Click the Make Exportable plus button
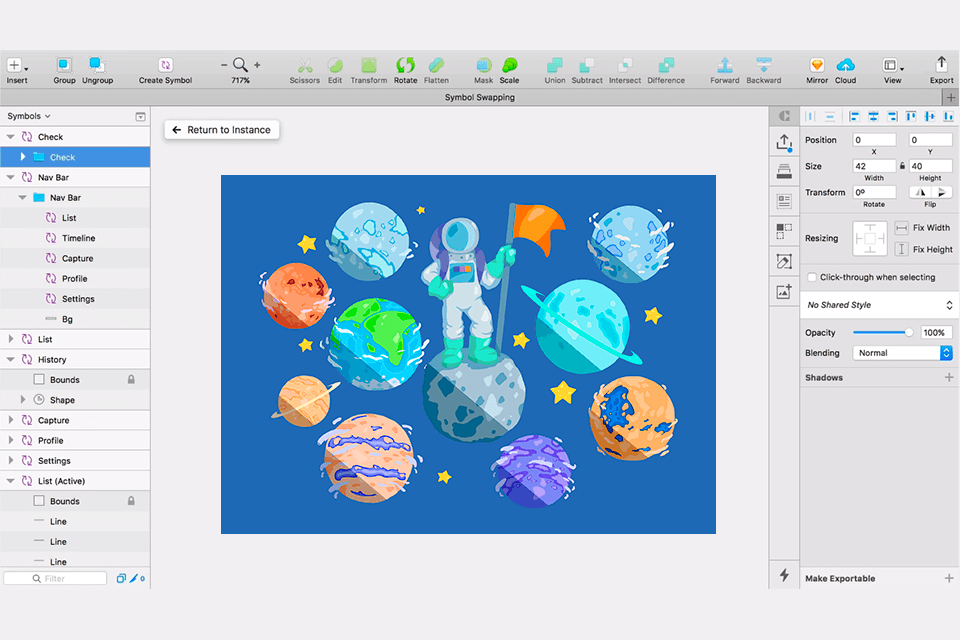 coord(949,578)
